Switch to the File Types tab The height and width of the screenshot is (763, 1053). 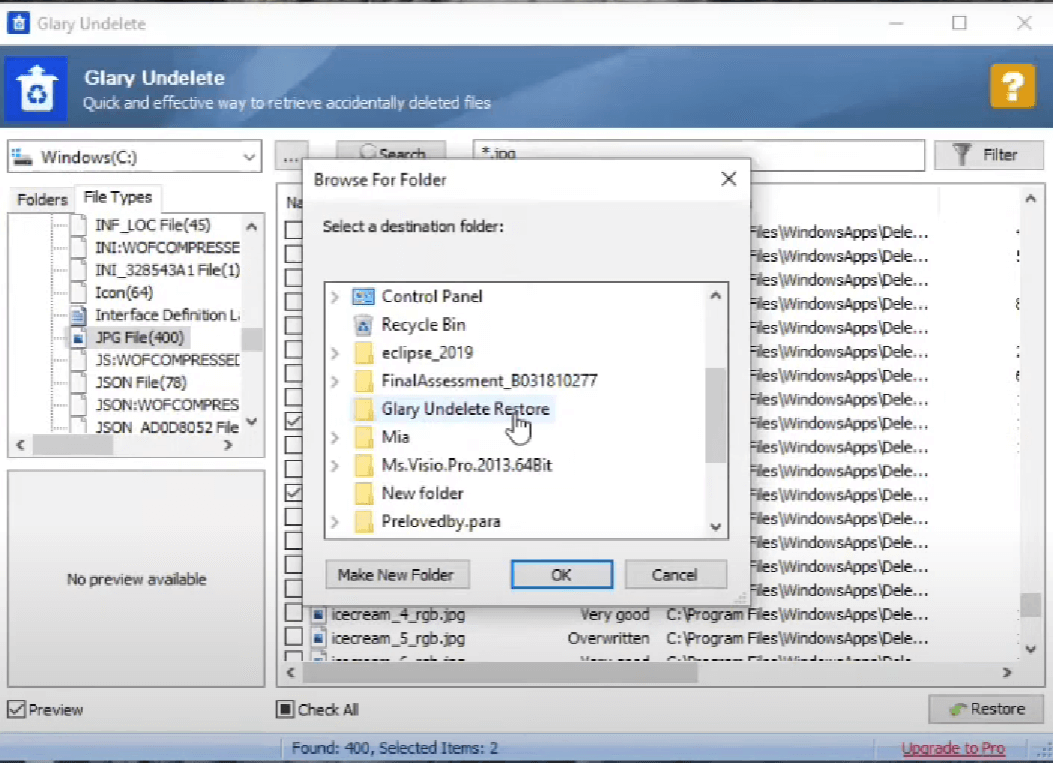pyautogui.click(x=118, y=197)
